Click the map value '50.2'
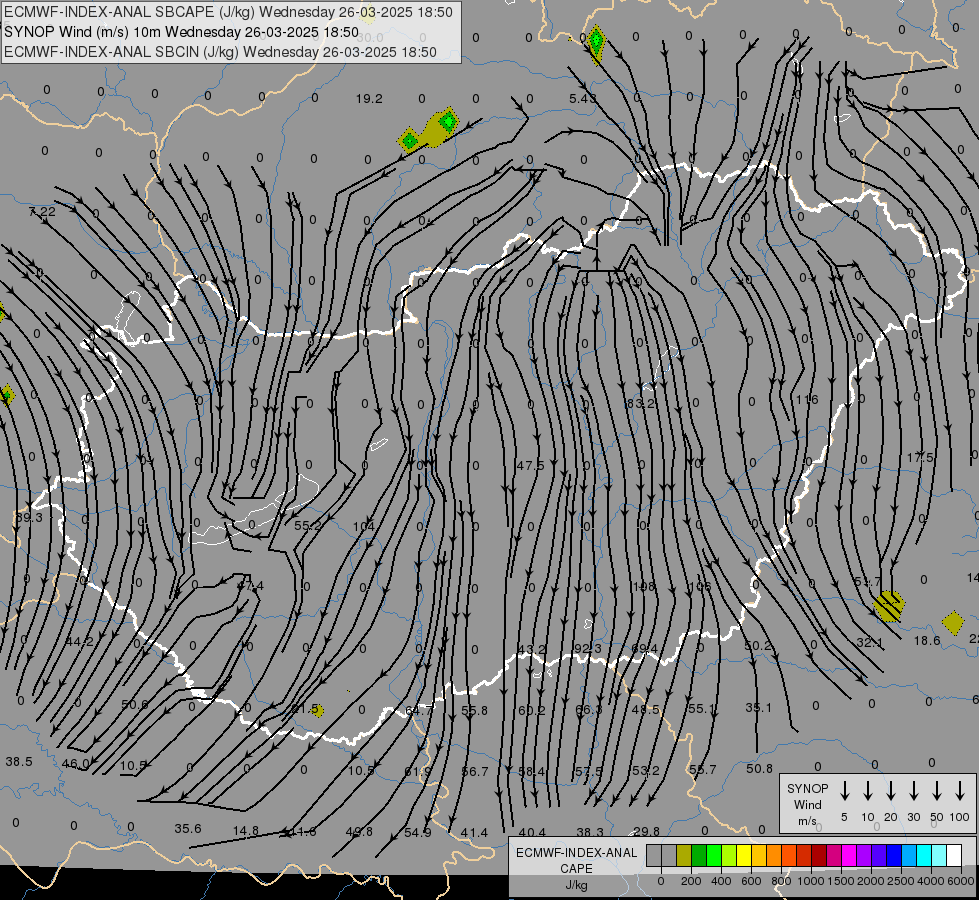 coord(759,645)
